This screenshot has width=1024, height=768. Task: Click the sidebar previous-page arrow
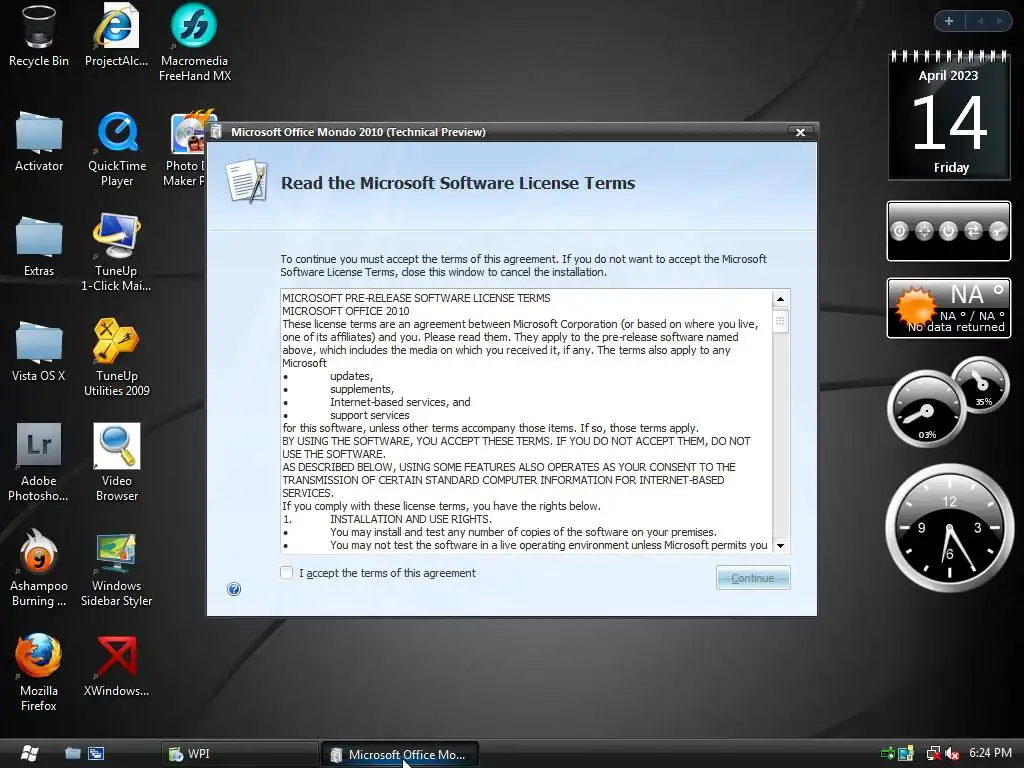[x=980, y=21]
